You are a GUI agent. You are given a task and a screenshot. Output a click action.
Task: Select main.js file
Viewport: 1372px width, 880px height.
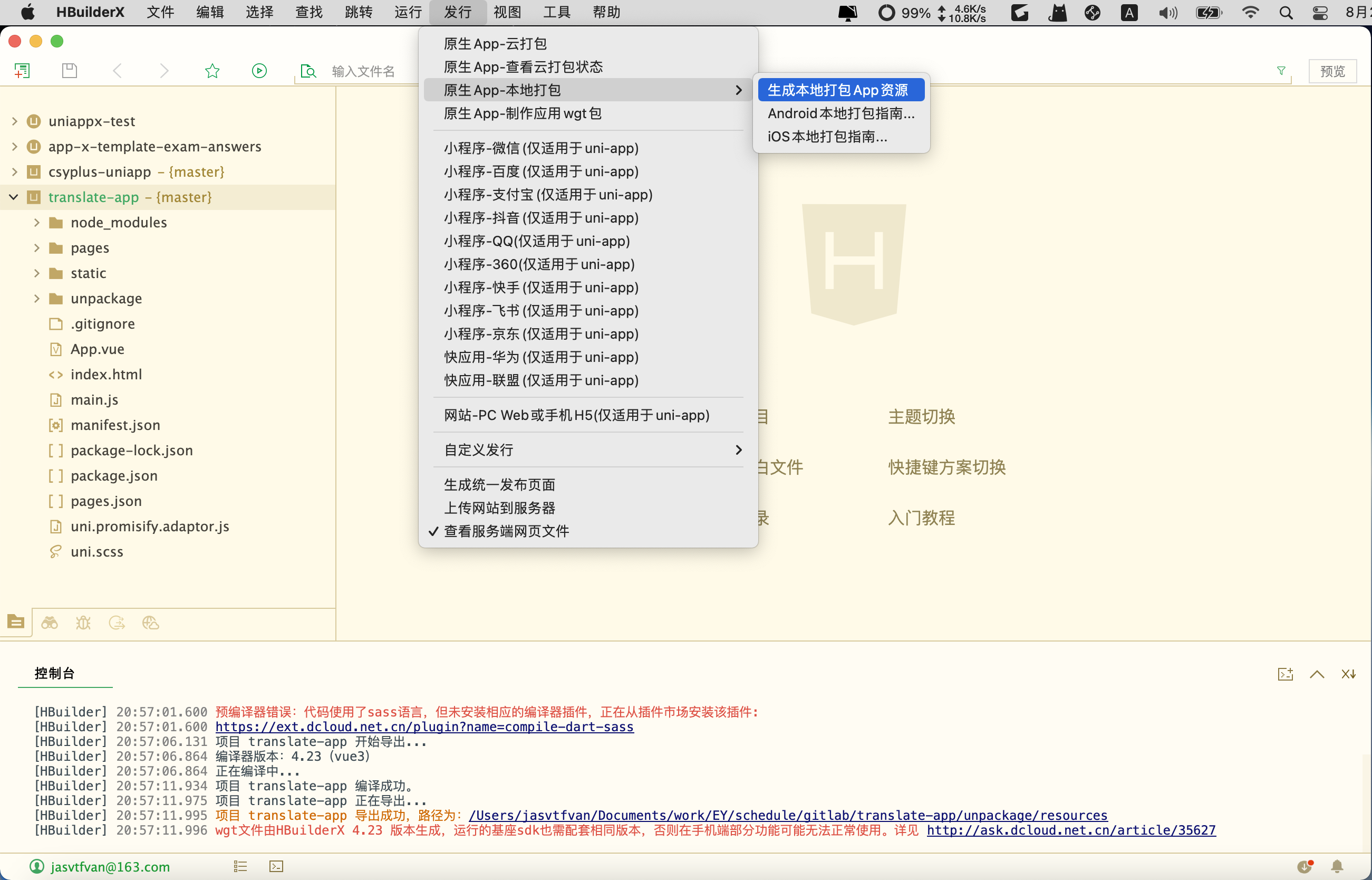click(94, 399)
